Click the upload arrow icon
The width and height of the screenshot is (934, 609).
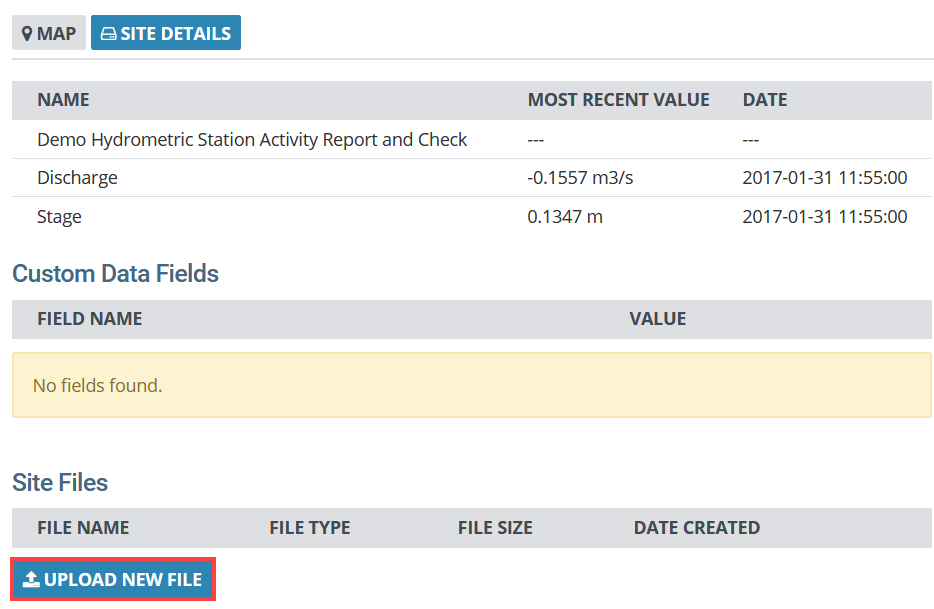pos(31,579)
